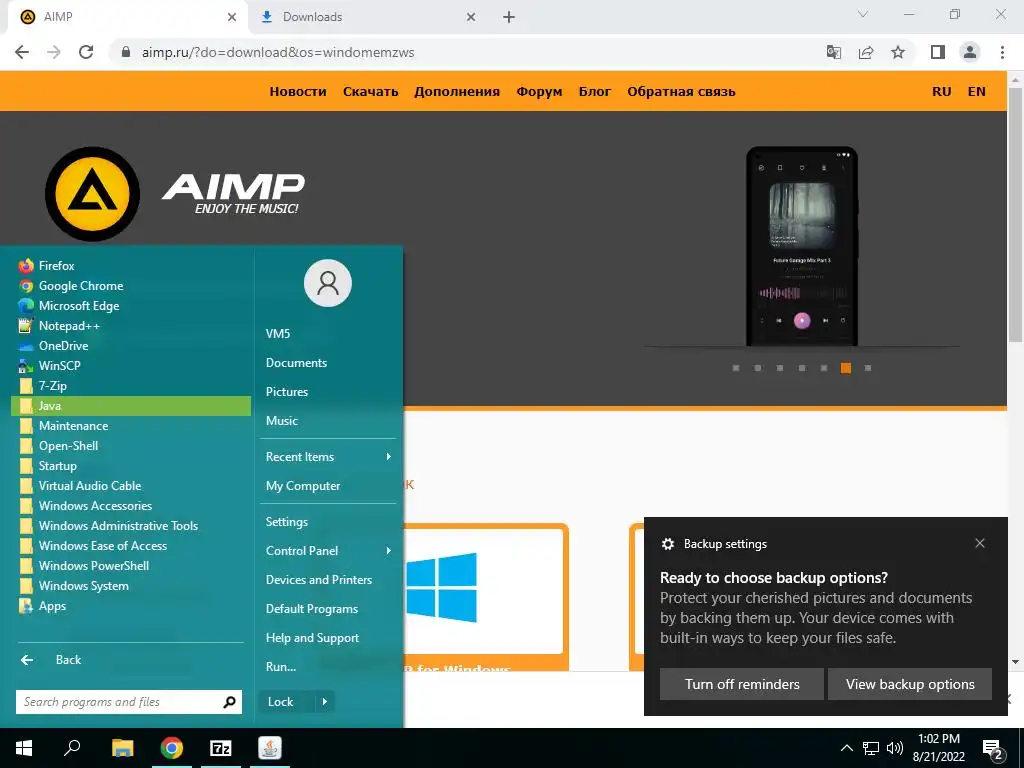Open 7-Zip from the taskbar

pyautogui.click(x=221, y=748)
